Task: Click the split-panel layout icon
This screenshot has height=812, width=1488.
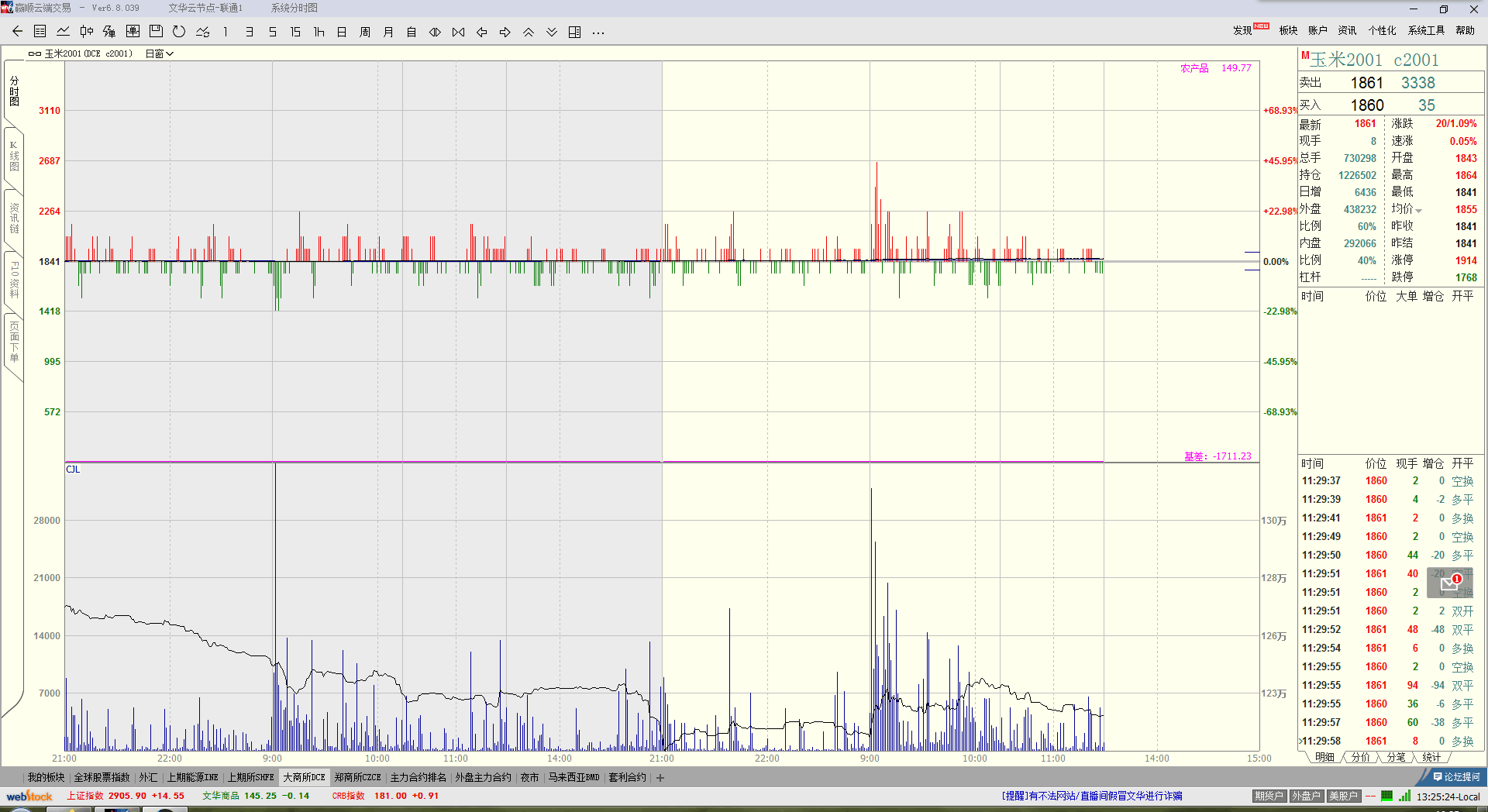Action: (575, 32)
